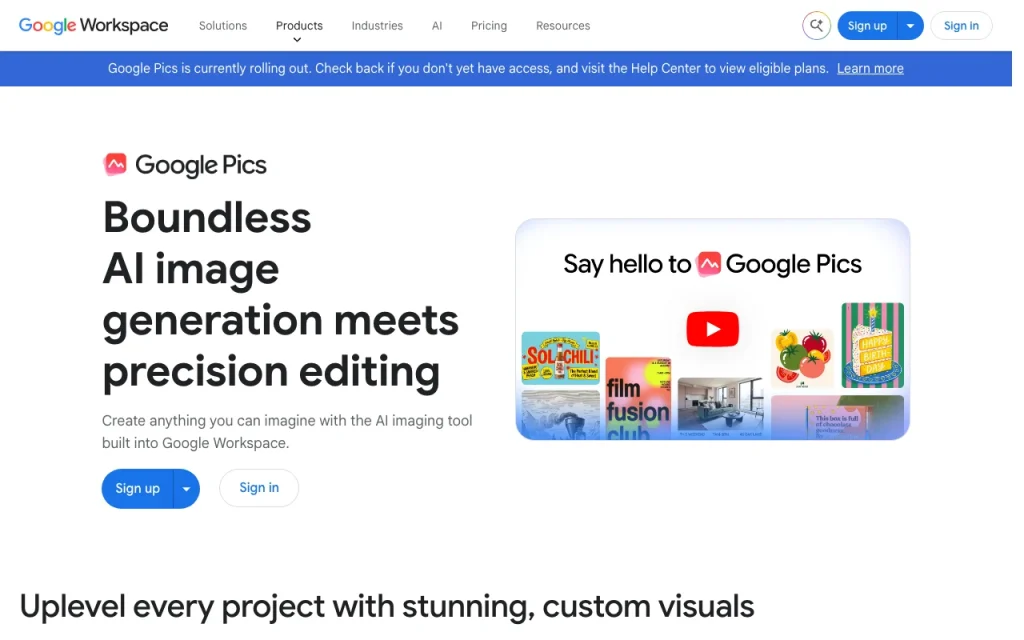Go to the Pricing page
The width and height of the screenshot is (1024, 640).
click(x=488, y=25)
